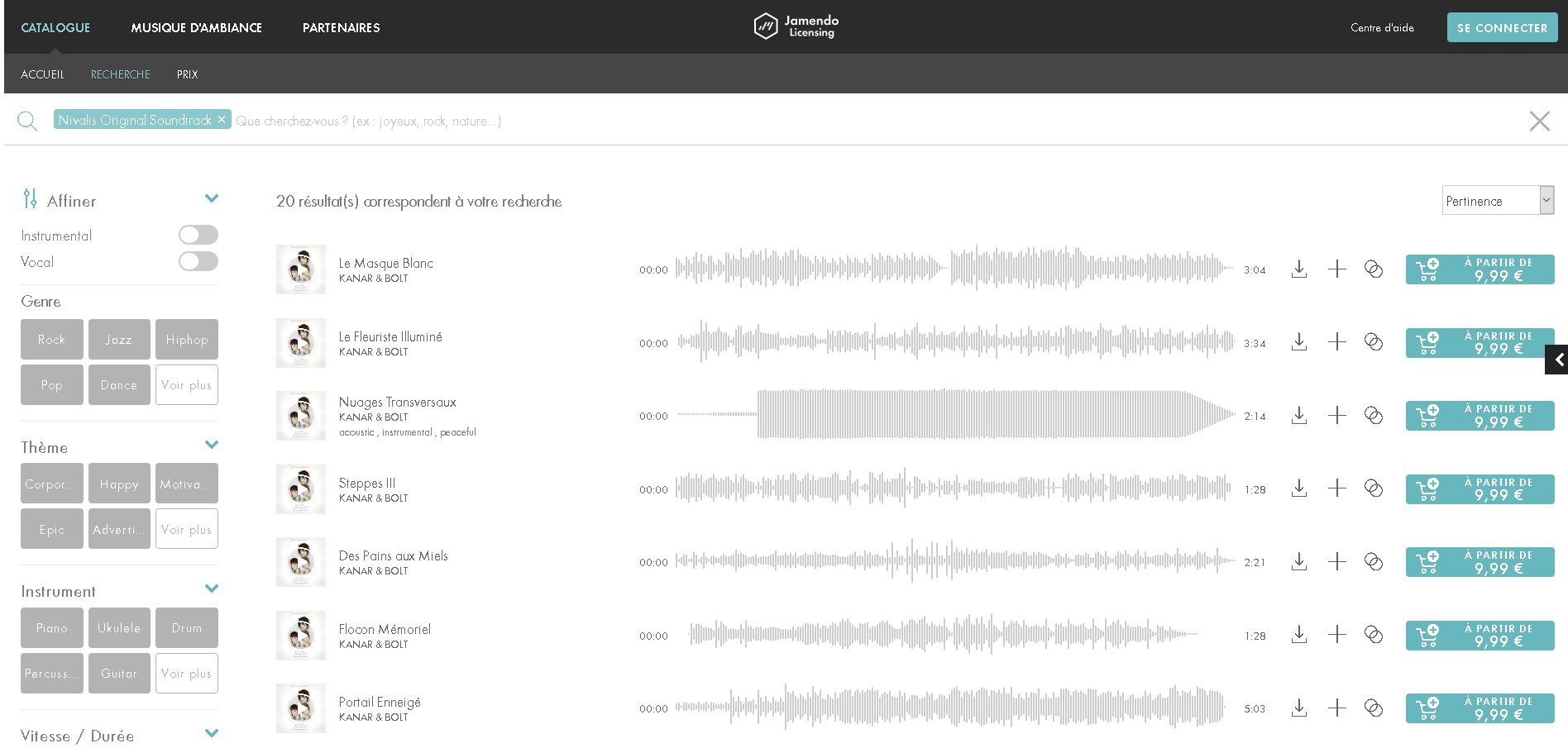Viewport: 1568px width, 753px height.
Task: Seek within Nuages Transversaux waveform
Action: [x=955, y=416]
